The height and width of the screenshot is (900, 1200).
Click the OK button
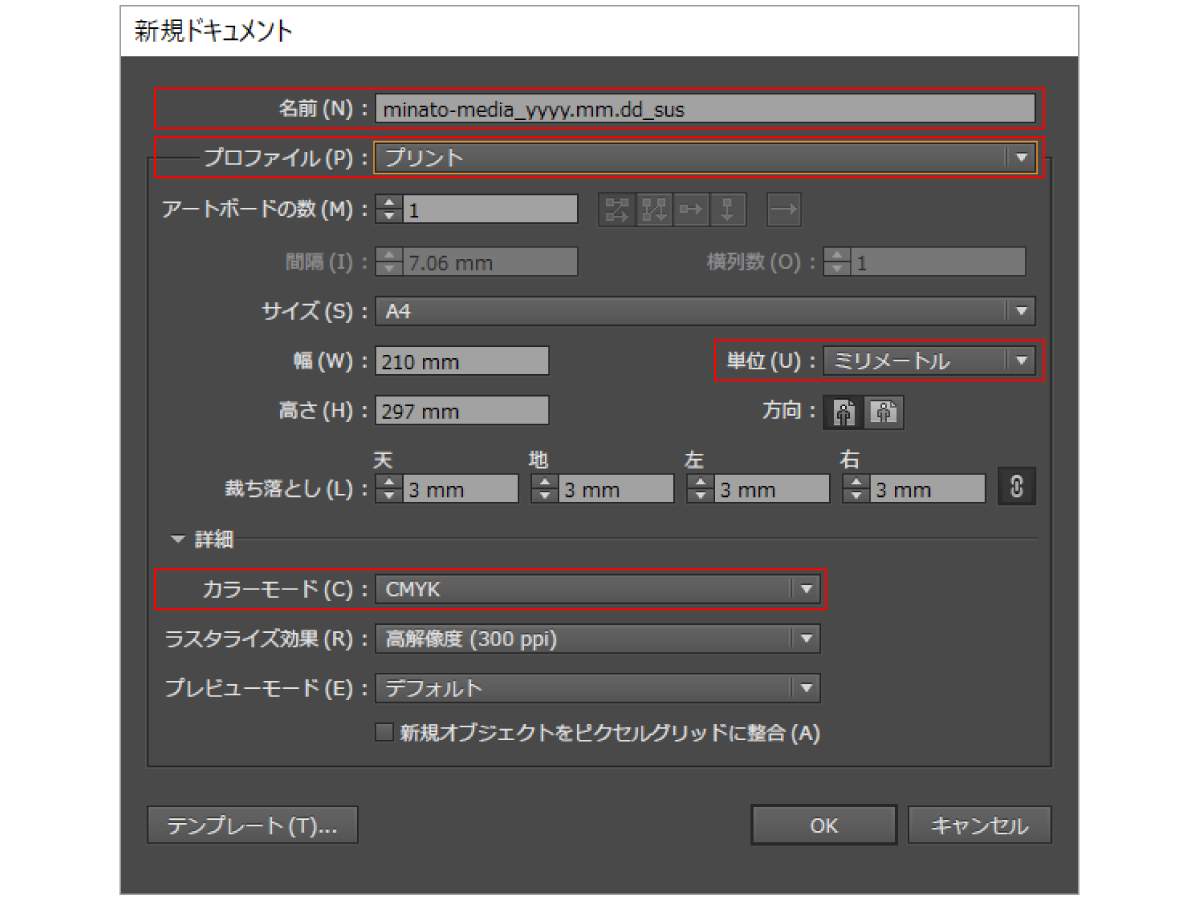point(824,826)
